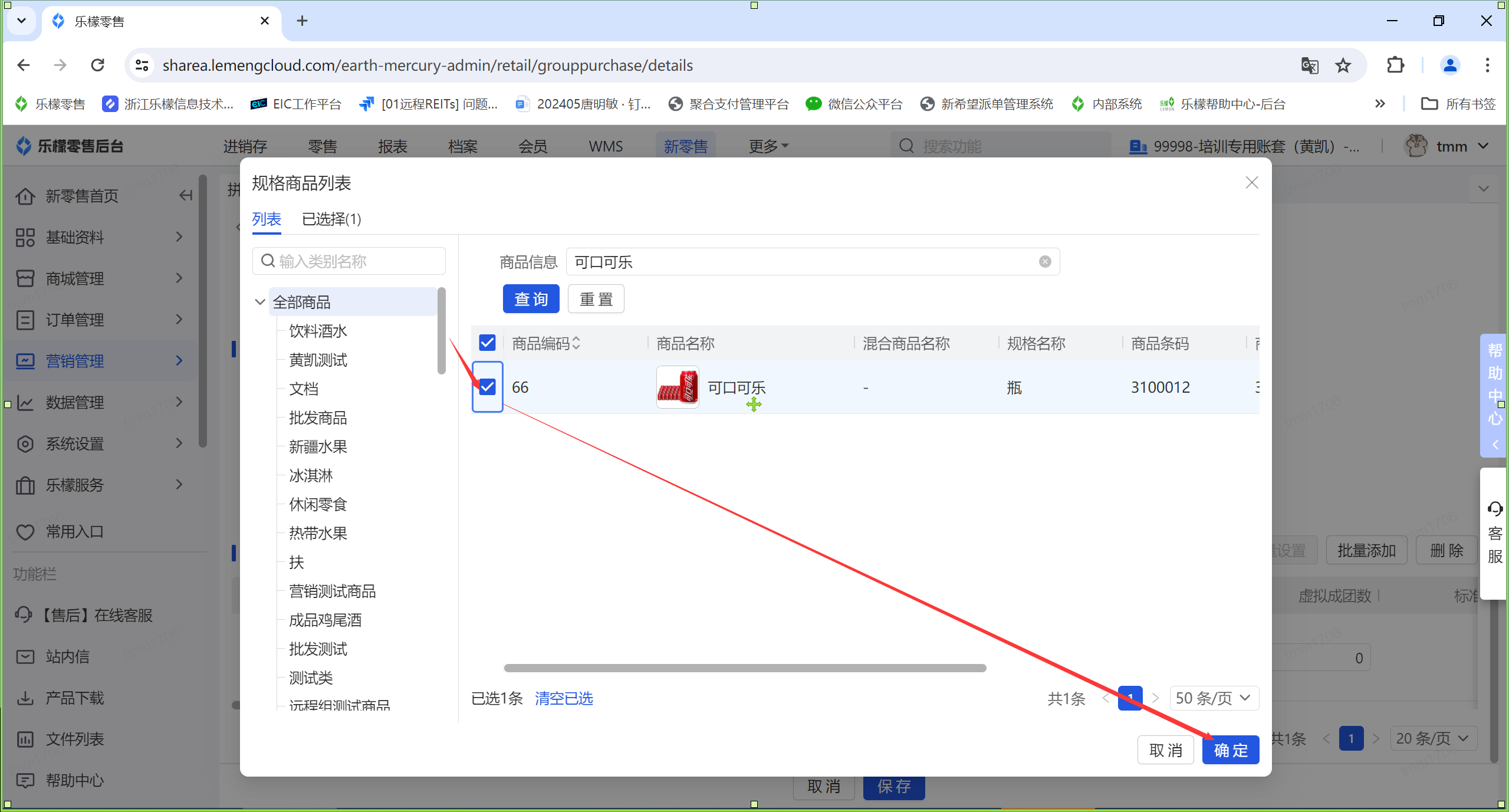This screenshot has height=812, width=1509.
Task: Open the 所有书签 bookmarks folder
Action: click(x=1458, y=104)
